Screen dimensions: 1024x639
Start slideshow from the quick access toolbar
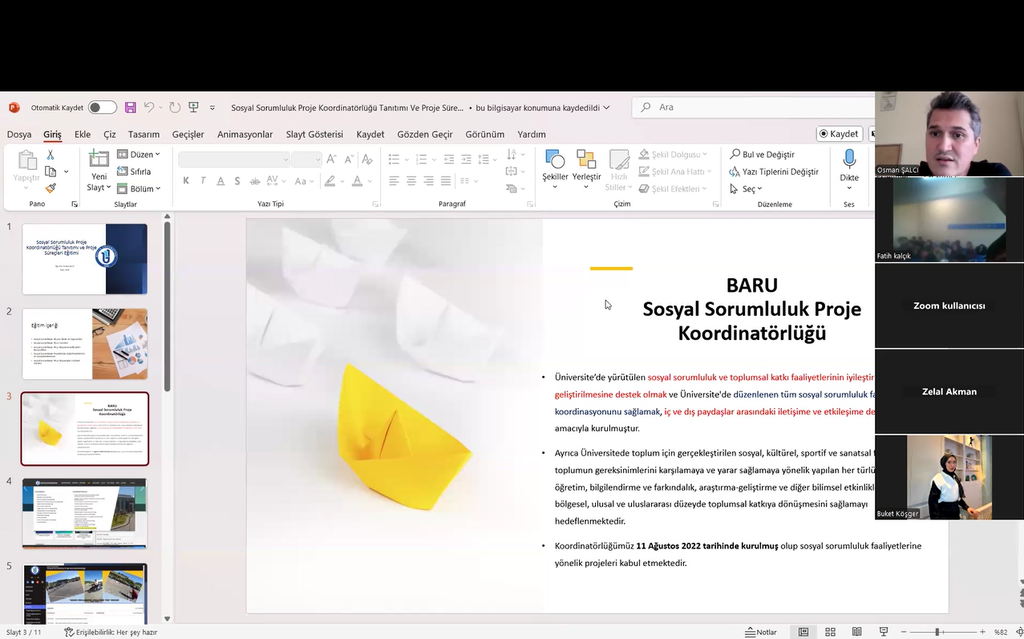[193, 107]
